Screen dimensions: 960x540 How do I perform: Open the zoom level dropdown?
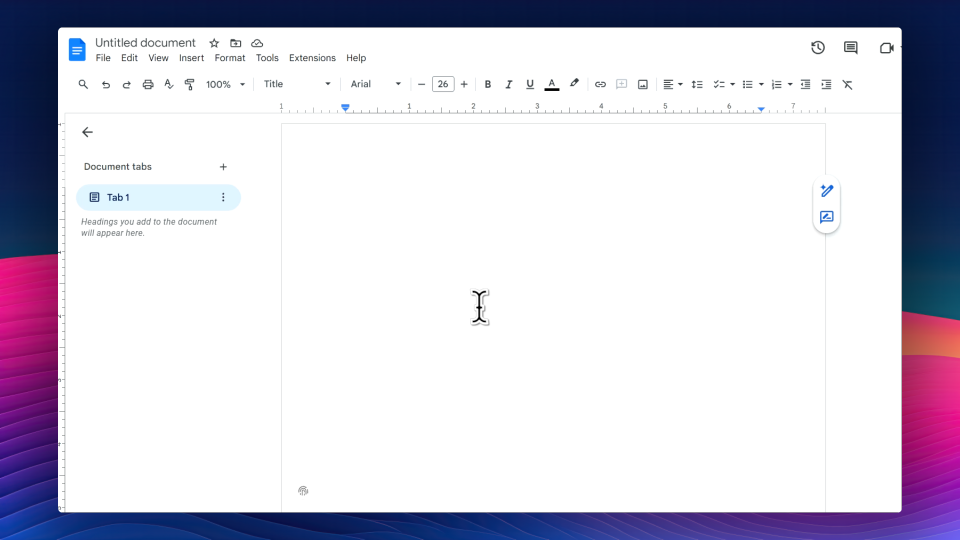click(x=225, y=84)
